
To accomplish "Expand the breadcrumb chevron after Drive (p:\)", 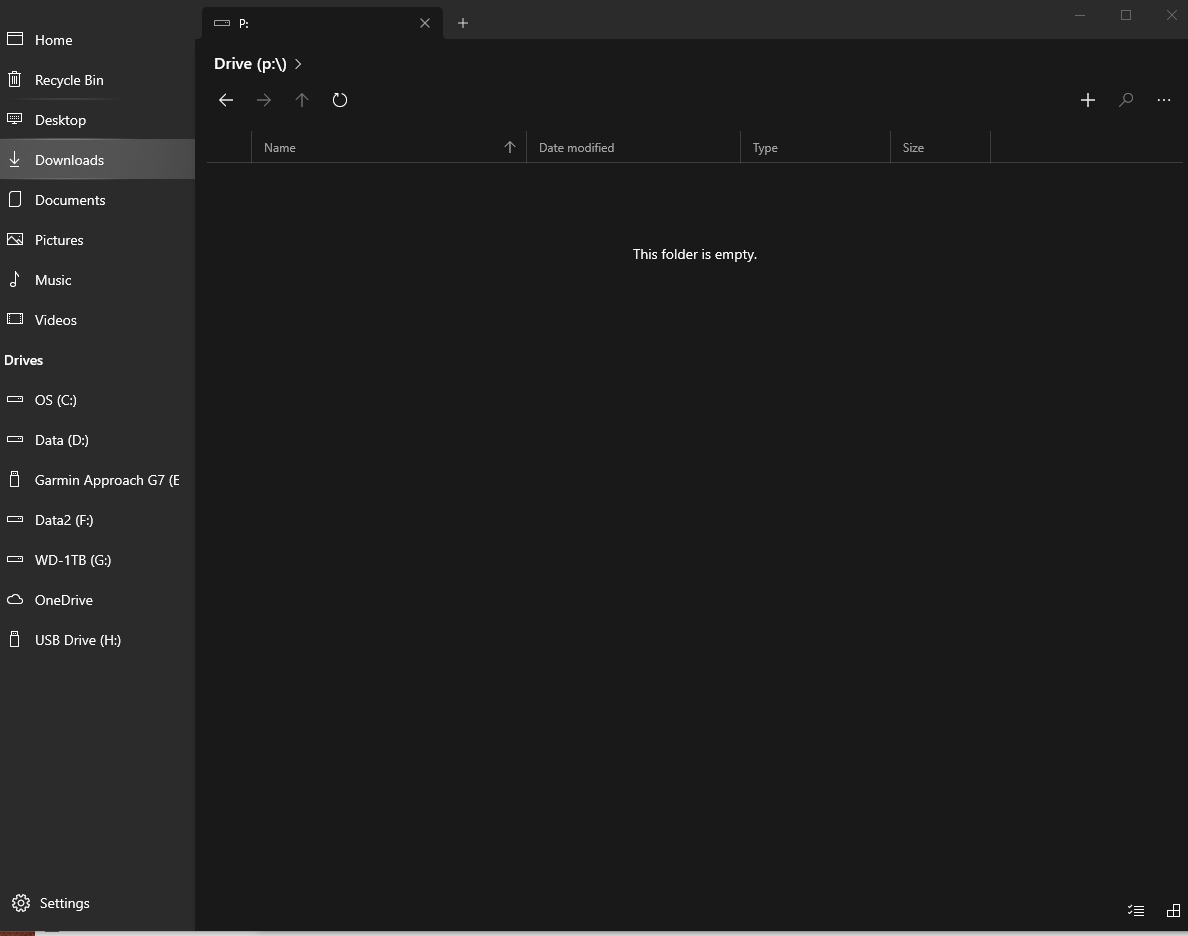I will [x=299, y=64].
